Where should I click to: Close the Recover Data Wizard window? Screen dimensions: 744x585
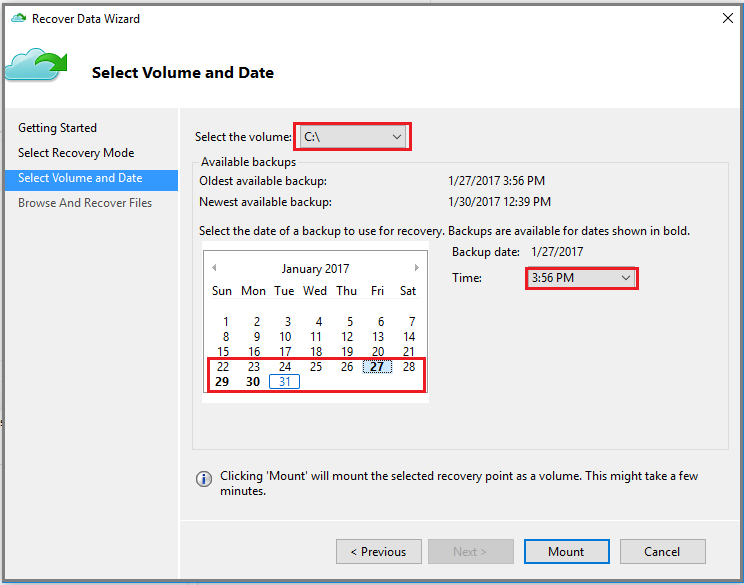pos(727,19)
